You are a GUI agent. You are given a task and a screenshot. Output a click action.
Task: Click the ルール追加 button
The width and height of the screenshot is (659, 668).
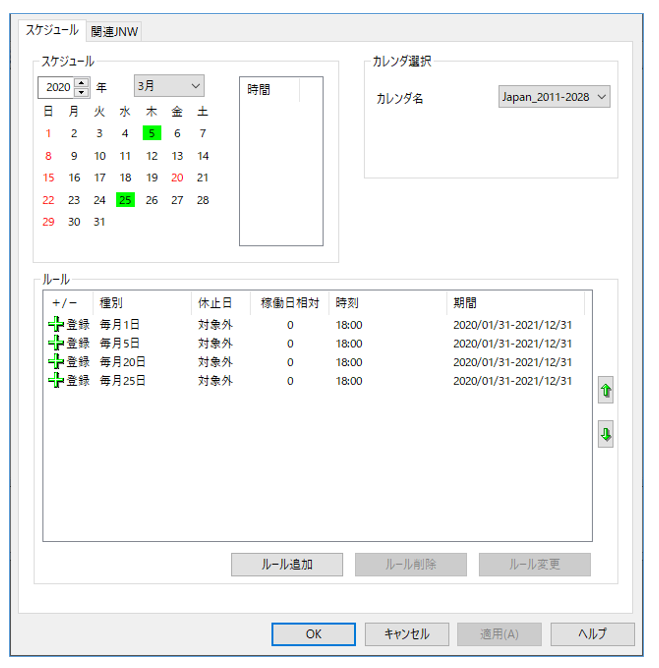(287, 564)
